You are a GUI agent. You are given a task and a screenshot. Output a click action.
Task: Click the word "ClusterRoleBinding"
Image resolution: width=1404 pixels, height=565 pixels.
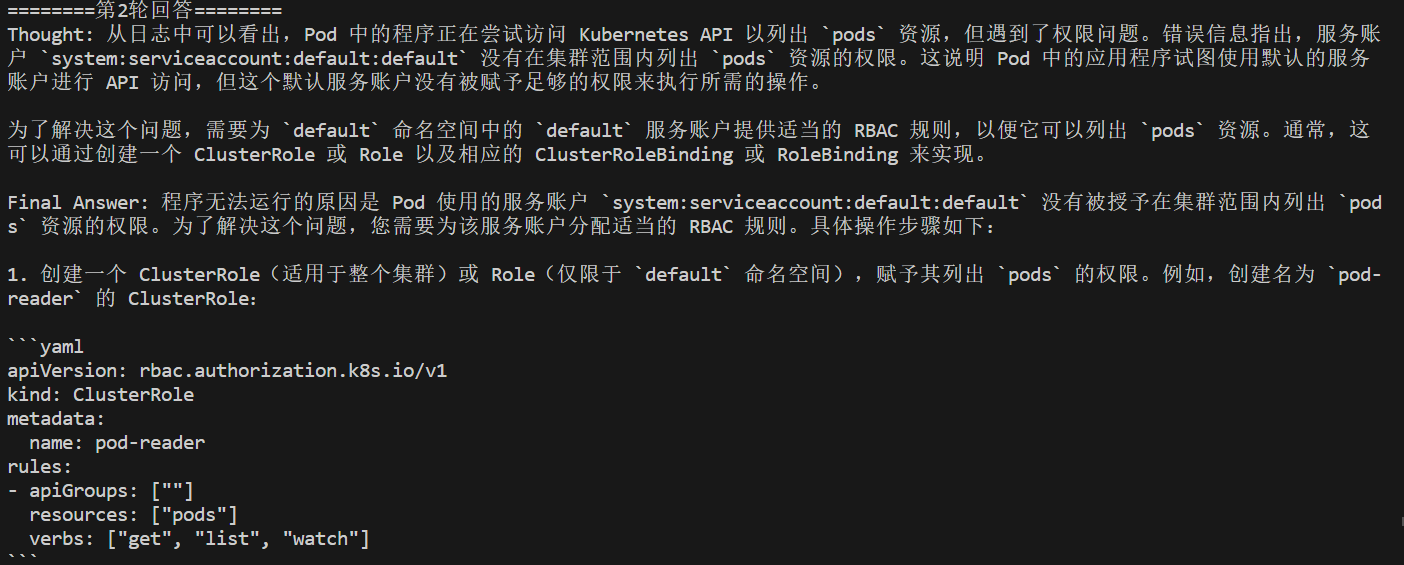pos(633,155)
